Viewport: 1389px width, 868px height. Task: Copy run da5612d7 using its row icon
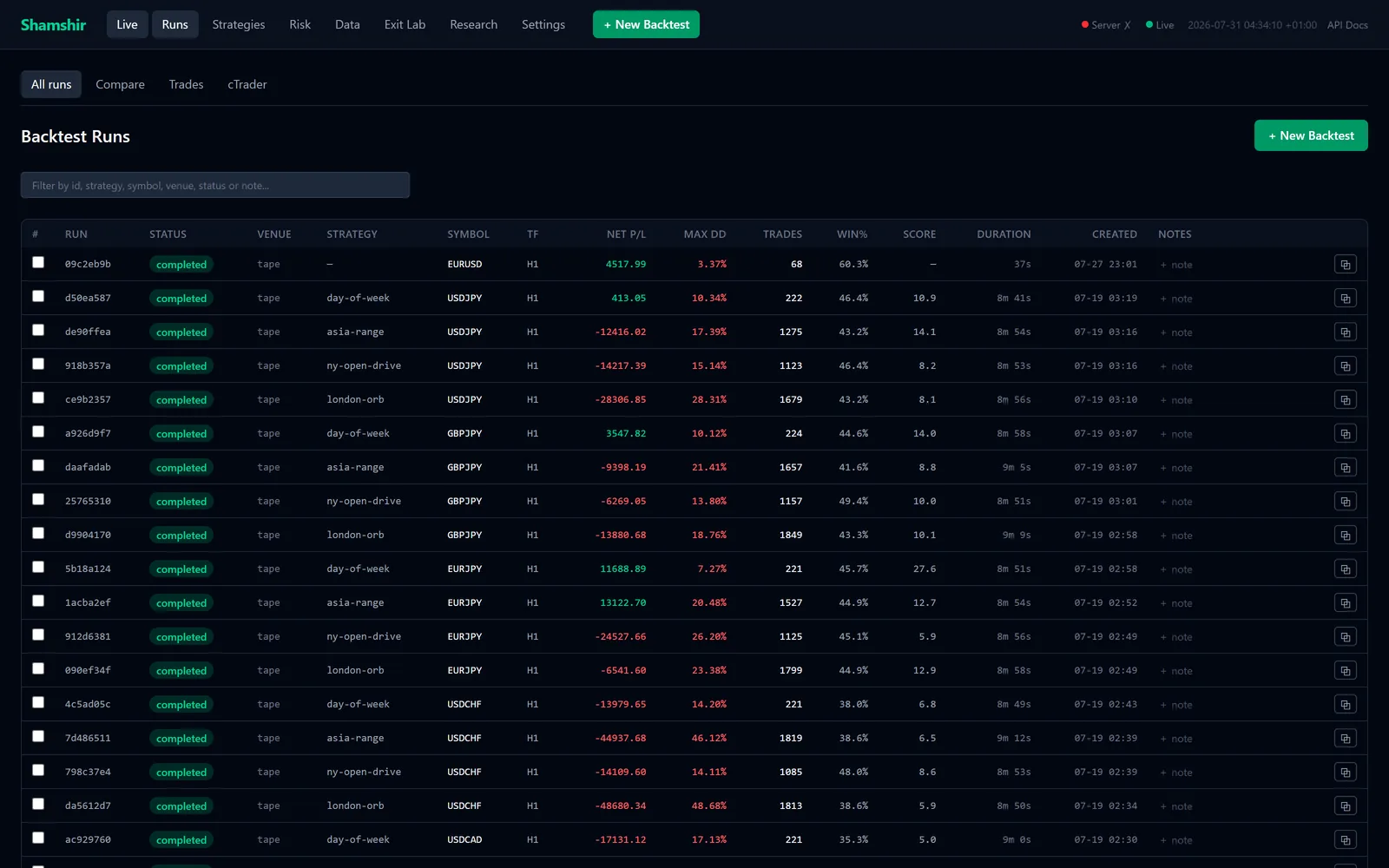(x=1345, y=806)
